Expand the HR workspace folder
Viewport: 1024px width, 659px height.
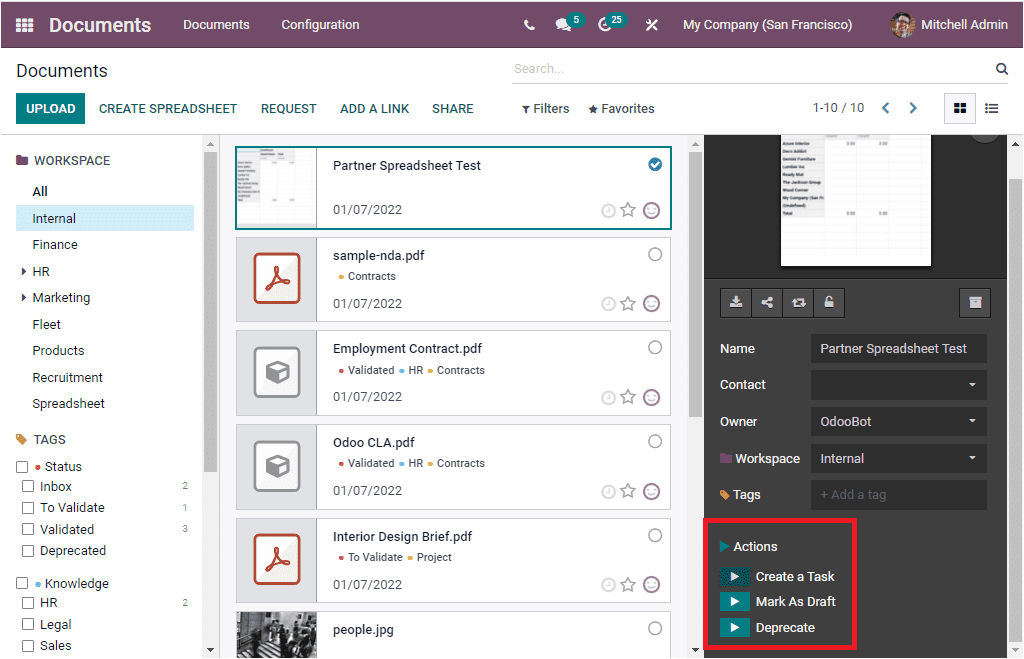(x=24, y=272)
